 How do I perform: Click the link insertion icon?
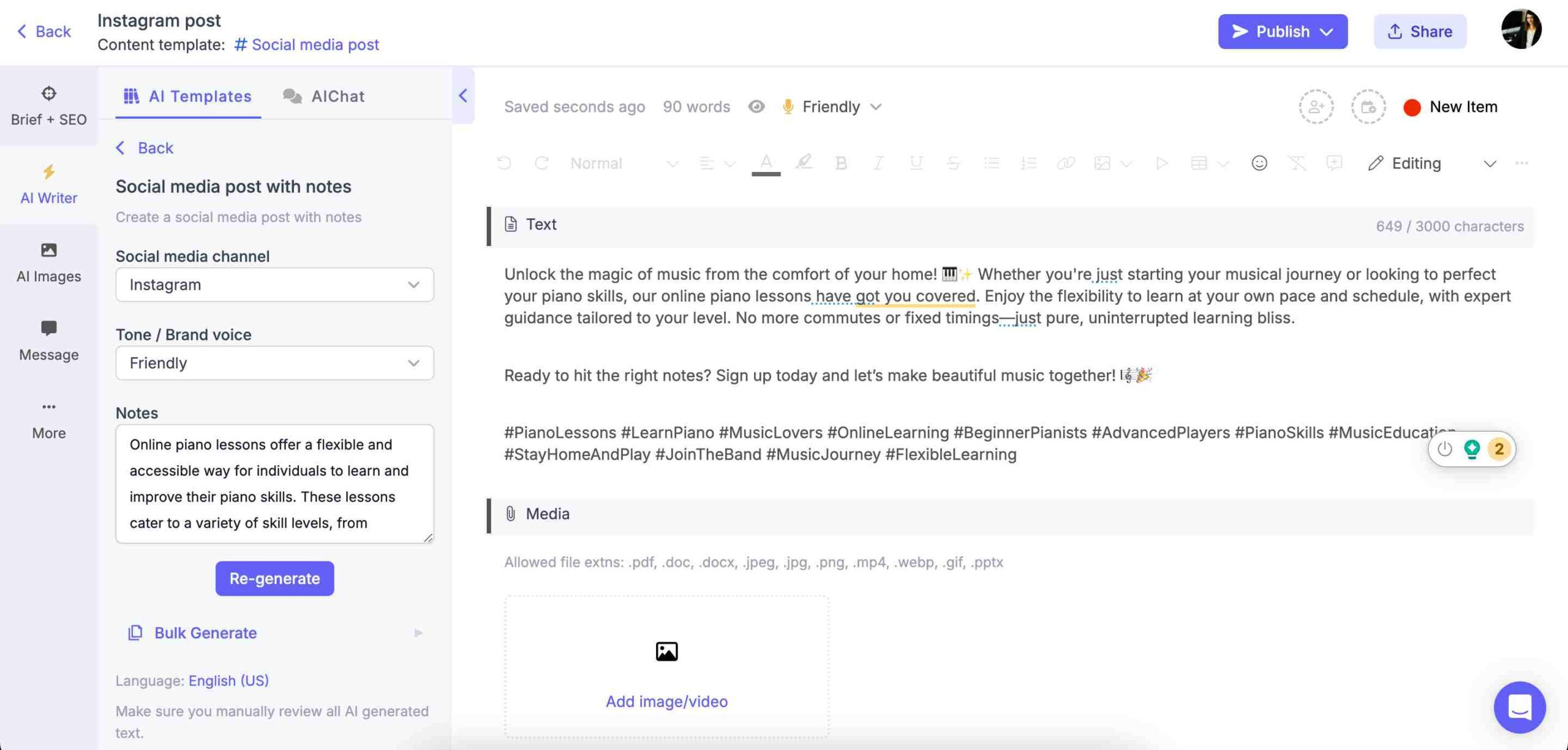1064,163
